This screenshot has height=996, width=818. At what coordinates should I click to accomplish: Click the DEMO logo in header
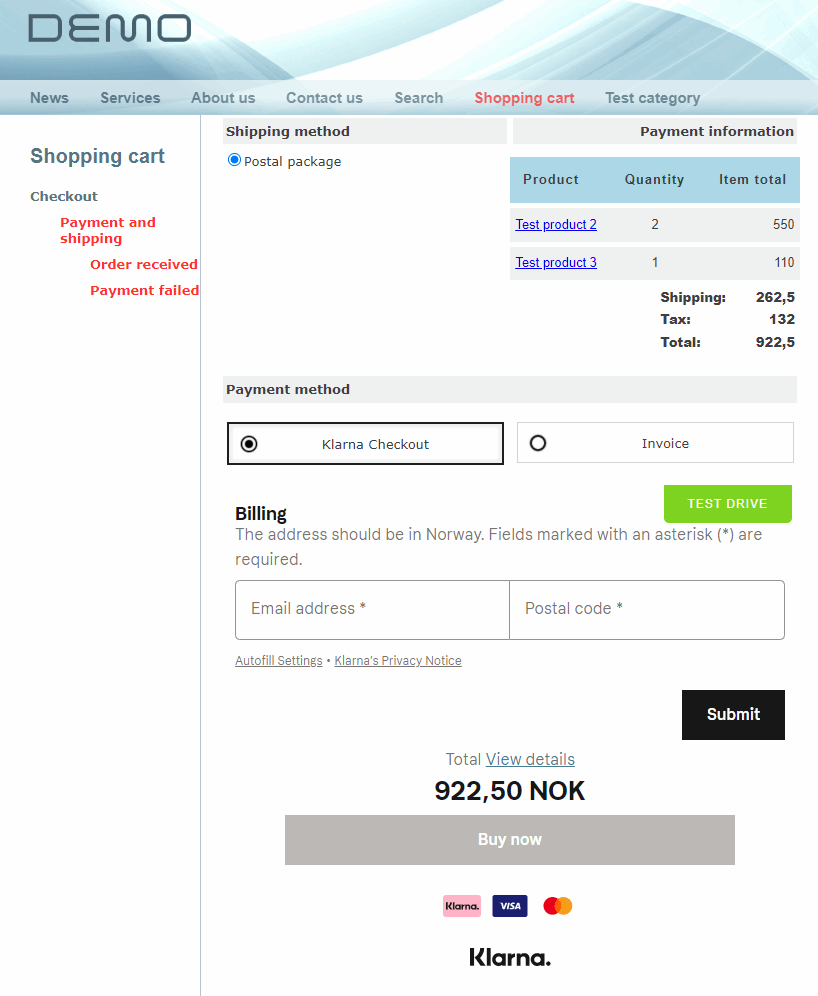(109, 28)
